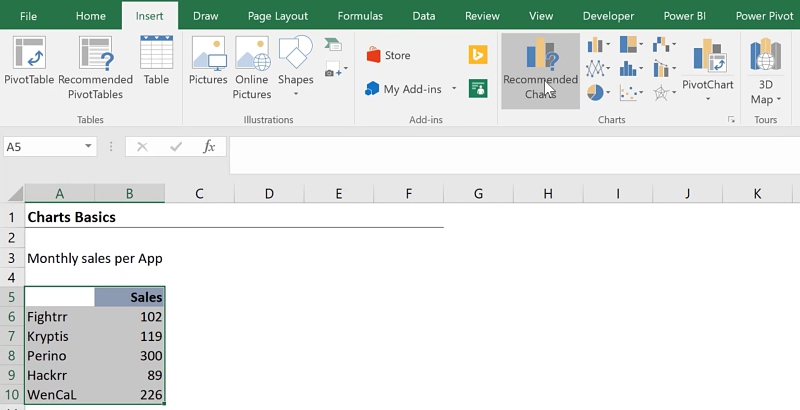Viewport: 800px width, 410px height.
Task: Insert a pie or doughnut chart
Action: (x=598, y=93)
